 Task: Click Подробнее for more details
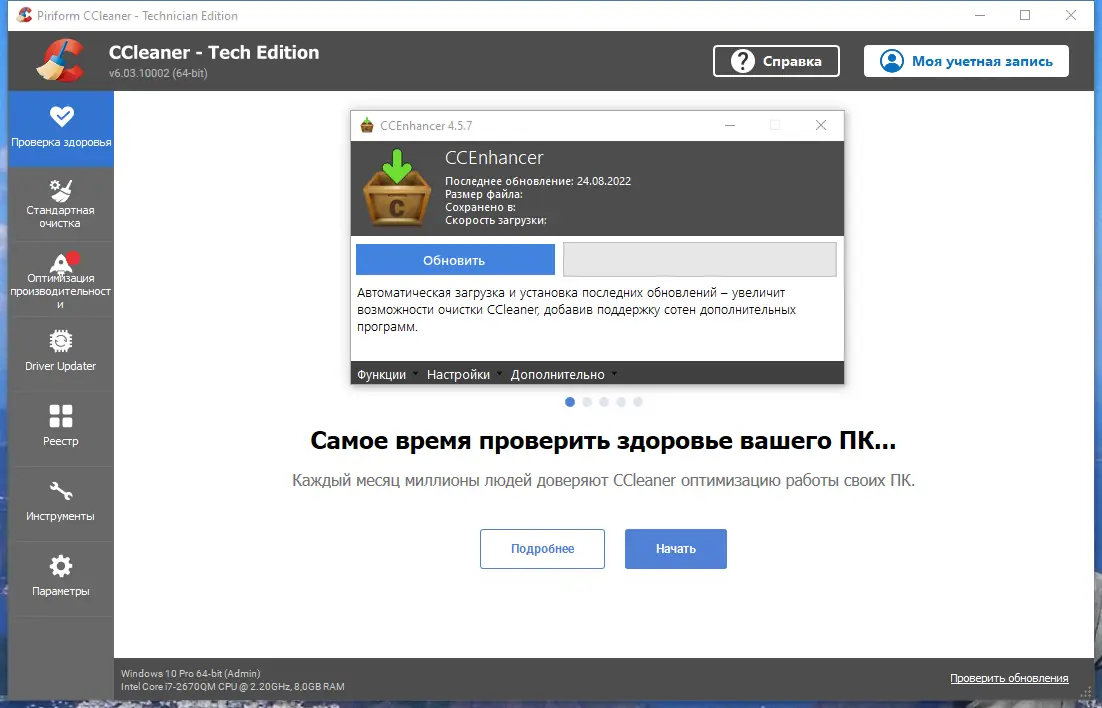pyautogui.click(x=542, y=548)
